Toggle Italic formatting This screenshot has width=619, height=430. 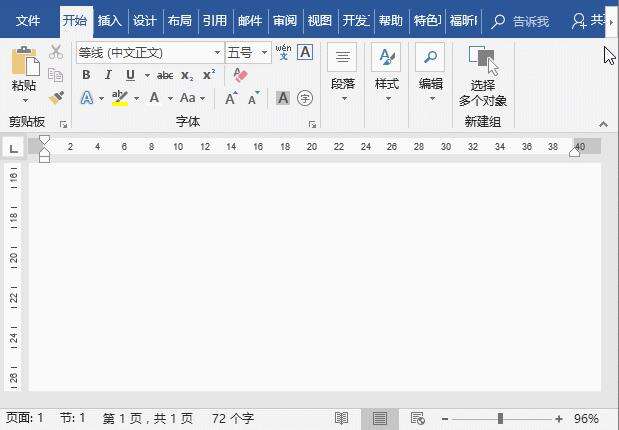tap(108, 75)
